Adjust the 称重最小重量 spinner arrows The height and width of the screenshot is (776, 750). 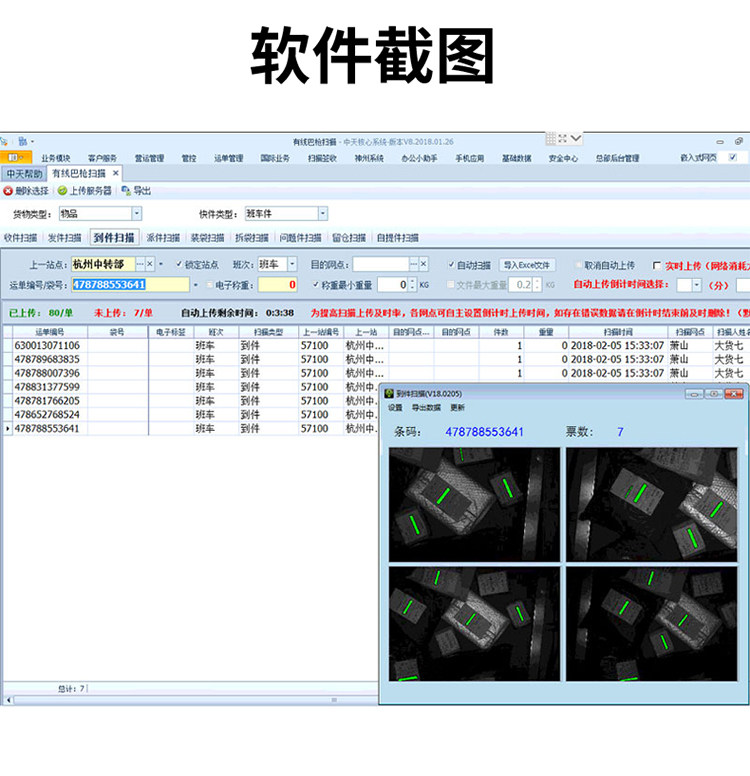point(413,285)
